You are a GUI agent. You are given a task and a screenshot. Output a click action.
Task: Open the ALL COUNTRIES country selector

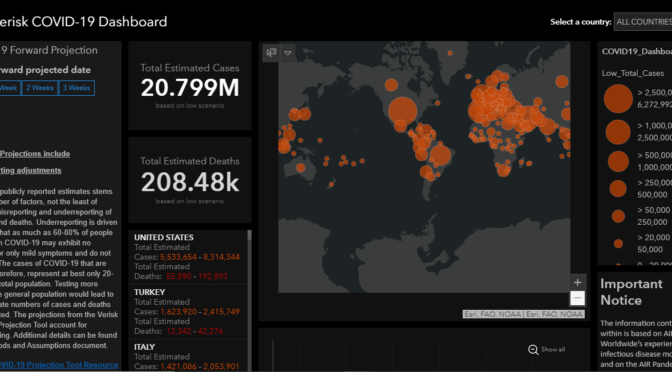(x=643, y=22)
